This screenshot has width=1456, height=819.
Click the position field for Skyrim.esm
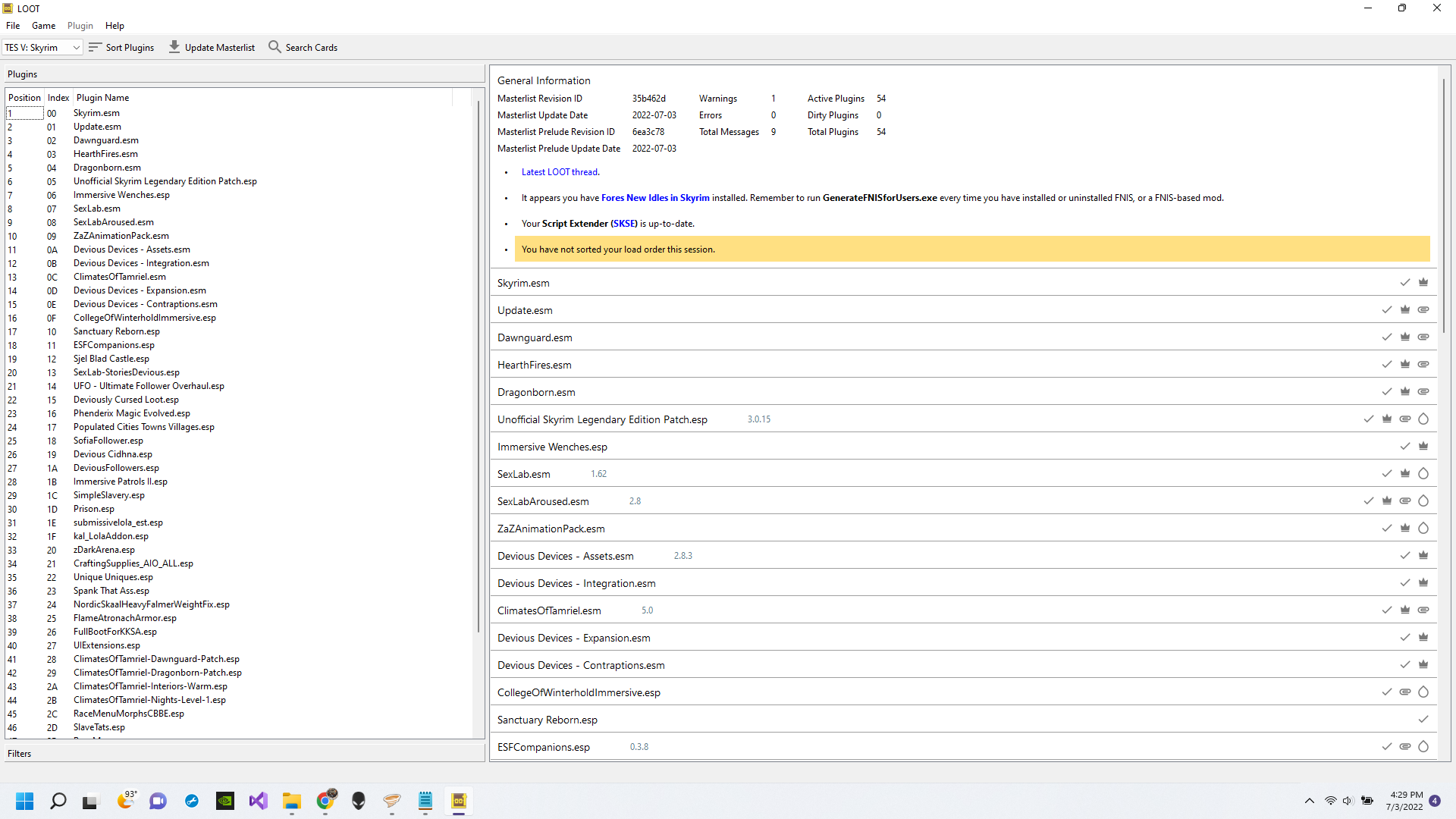coord(25,113)
